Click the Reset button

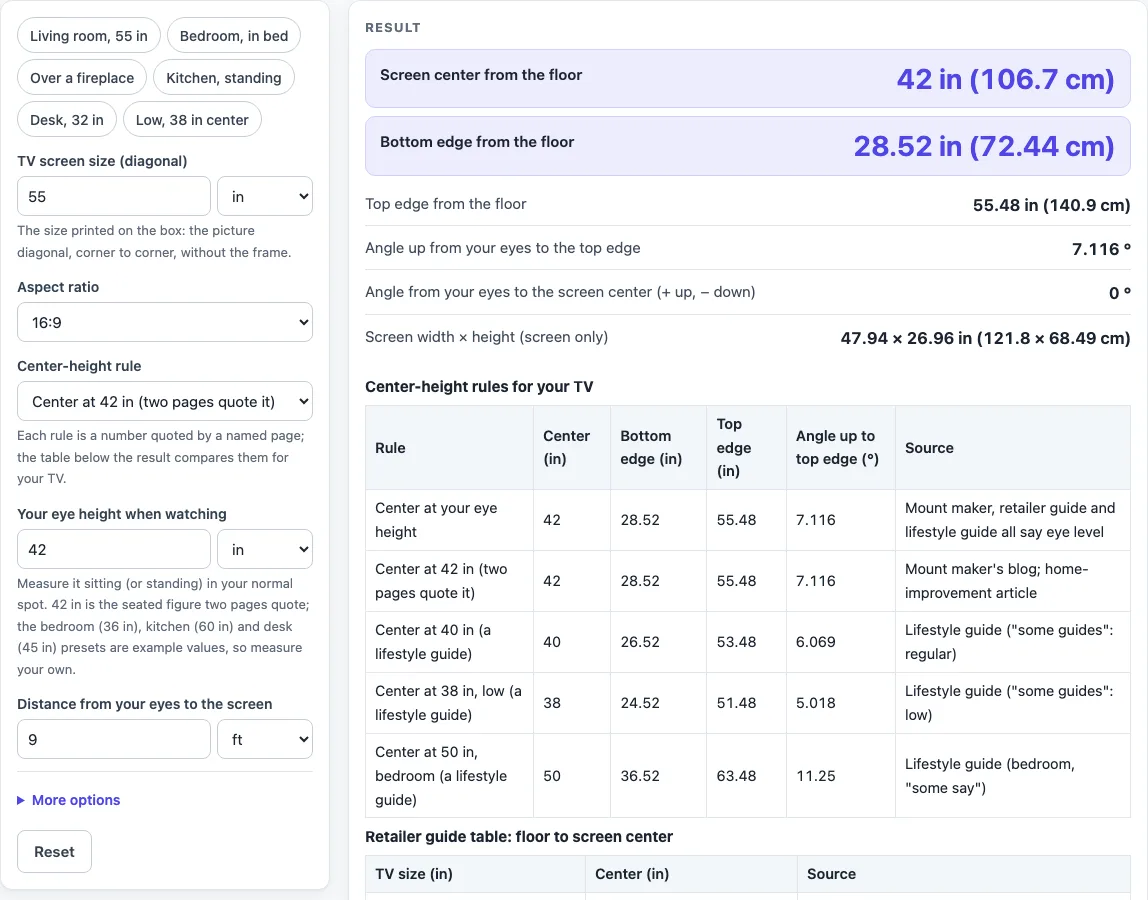tap(54, 852)
